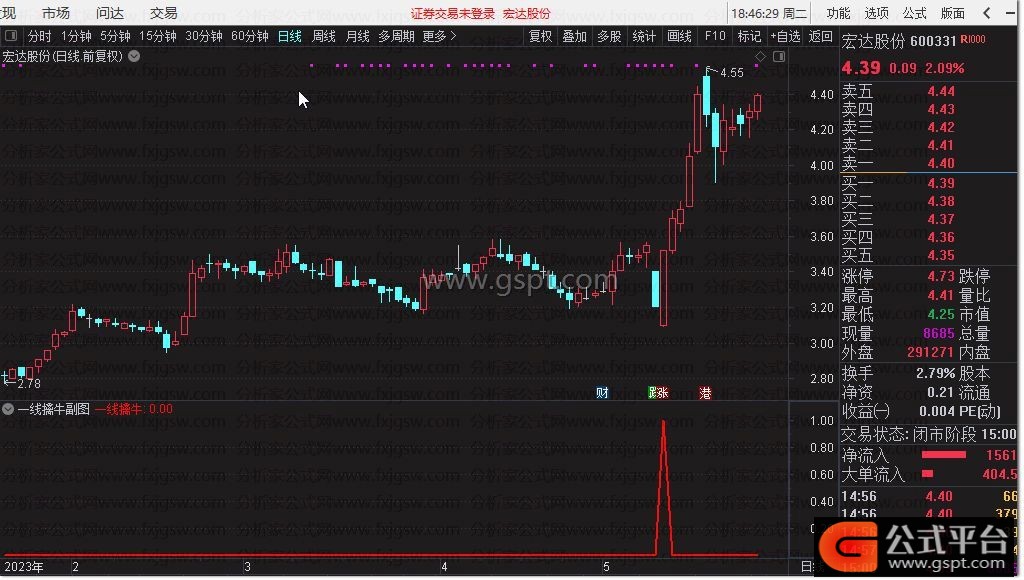Click the layout toggle icon left of 分时

click(x=11, y=36)
